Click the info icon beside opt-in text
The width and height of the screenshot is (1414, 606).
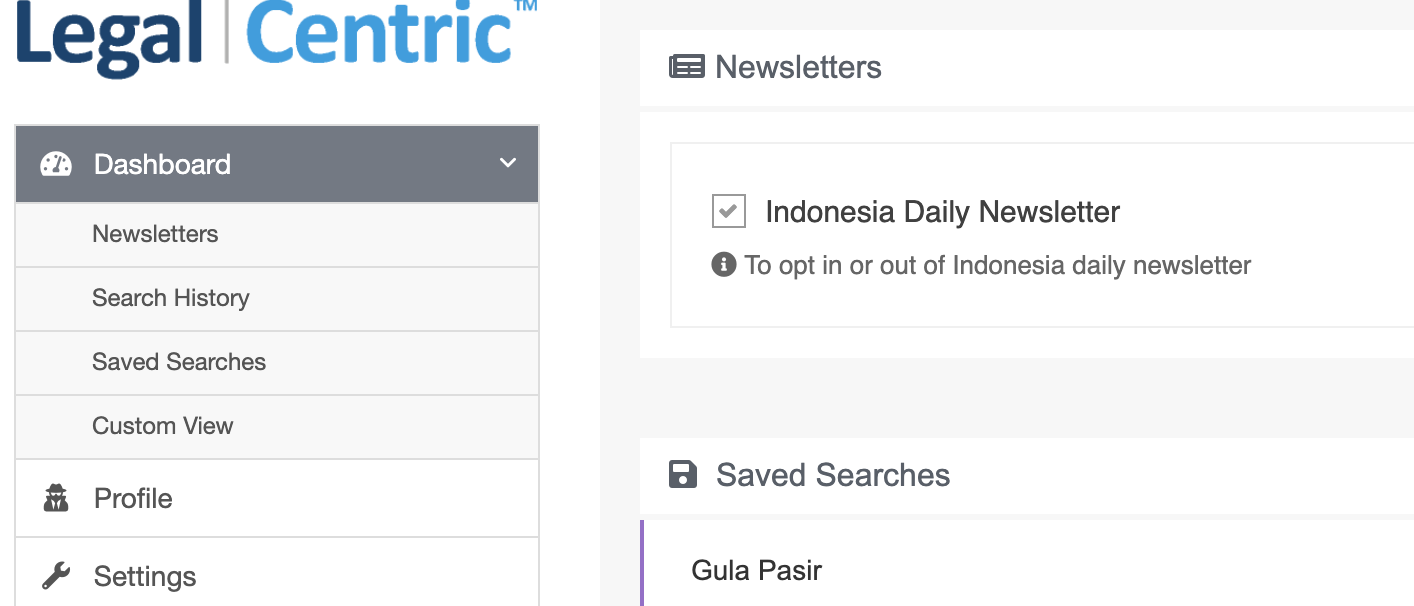[x=723, y=265]
